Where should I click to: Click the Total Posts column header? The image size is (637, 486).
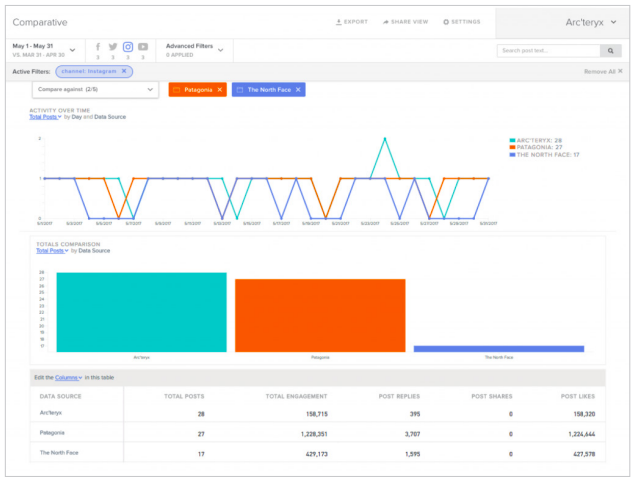pyautogui.click(x=184, y=396)
